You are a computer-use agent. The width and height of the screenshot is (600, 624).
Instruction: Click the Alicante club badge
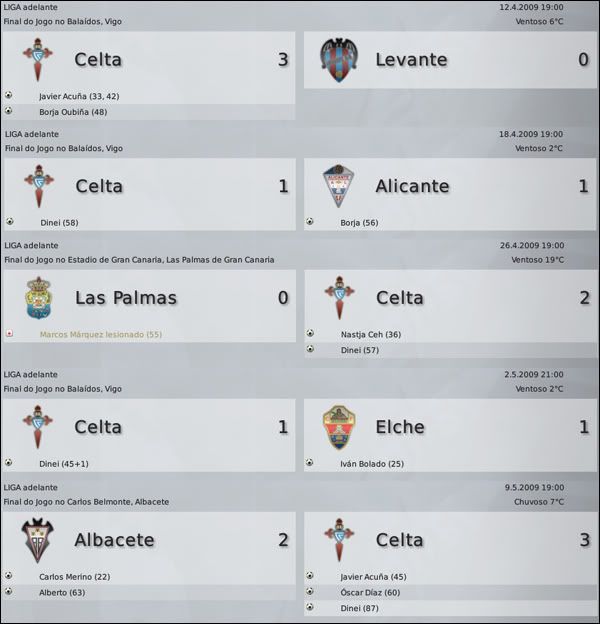pyautogui.click(x=338, y=186)
